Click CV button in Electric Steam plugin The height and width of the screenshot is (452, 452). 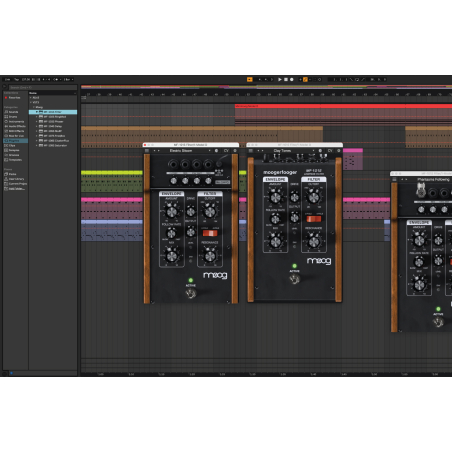[x=226, y=151]
